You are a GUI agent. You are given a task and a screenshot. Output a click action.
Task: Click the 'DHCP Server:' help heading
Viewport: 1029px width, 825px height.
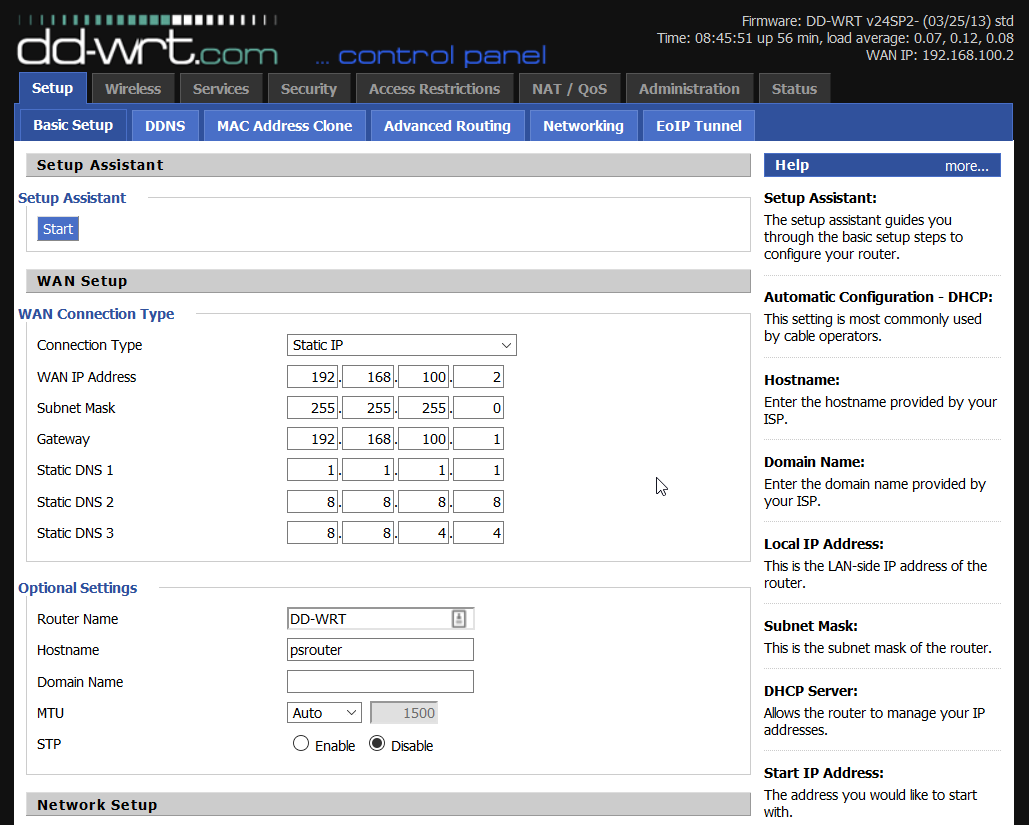(810, 690)
